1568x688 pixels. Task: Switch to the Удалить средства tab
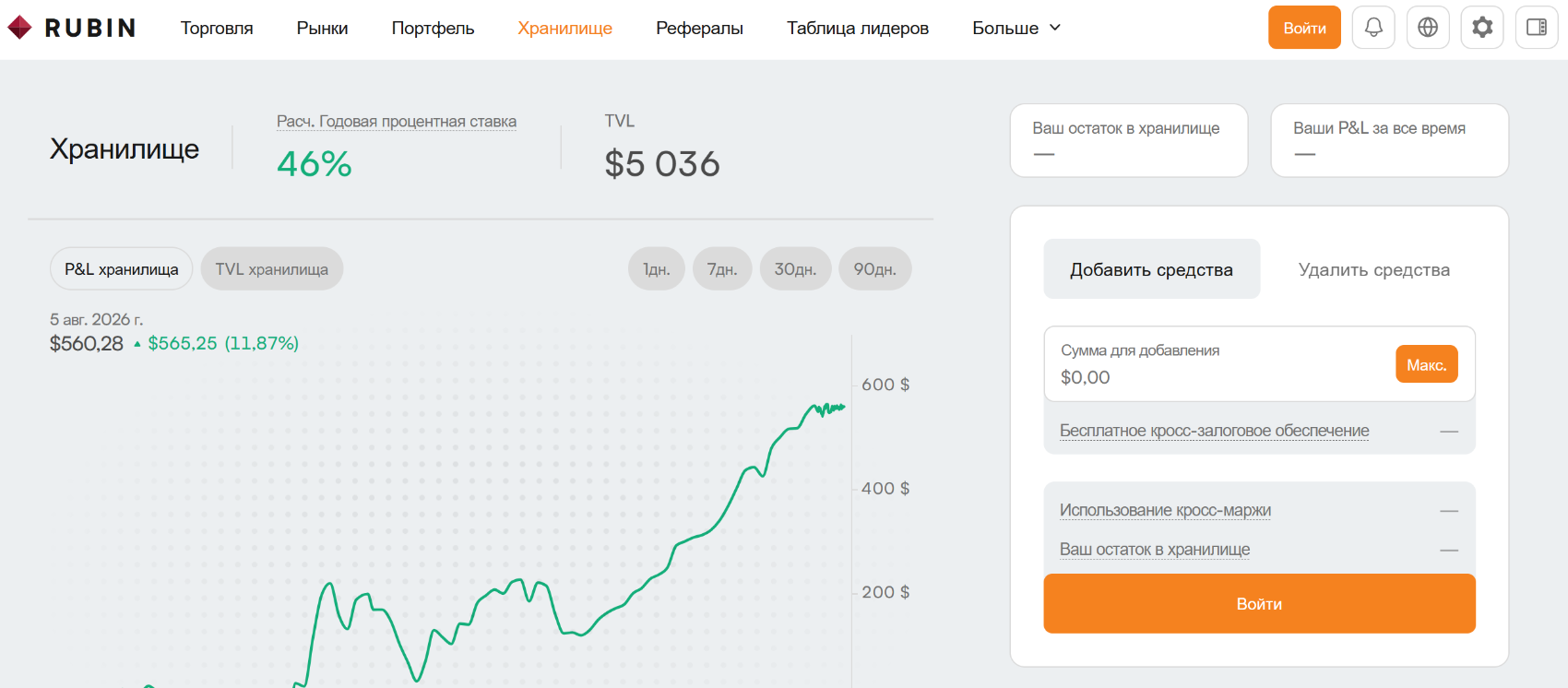point(1374,269)
